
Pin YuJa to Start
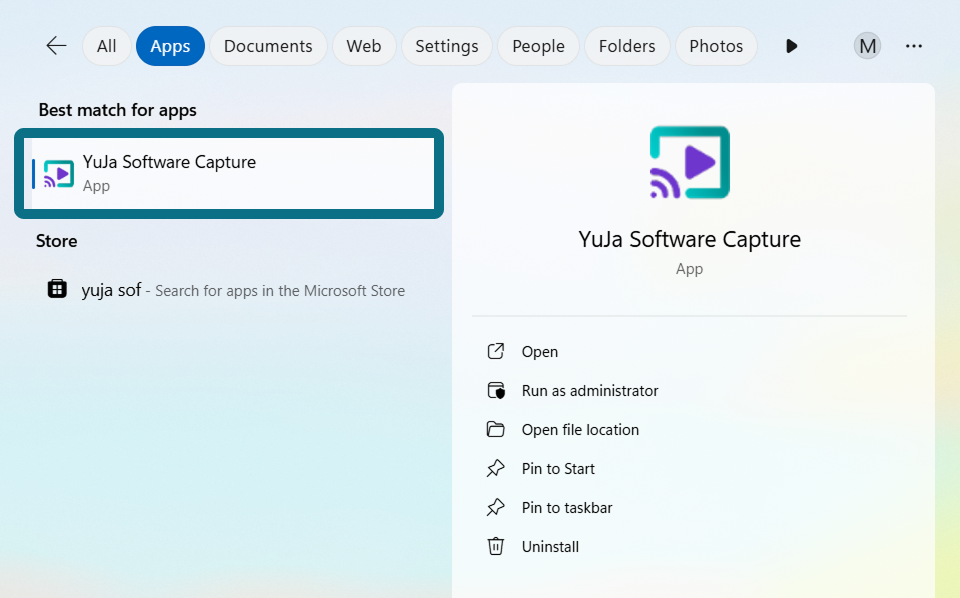558,469
